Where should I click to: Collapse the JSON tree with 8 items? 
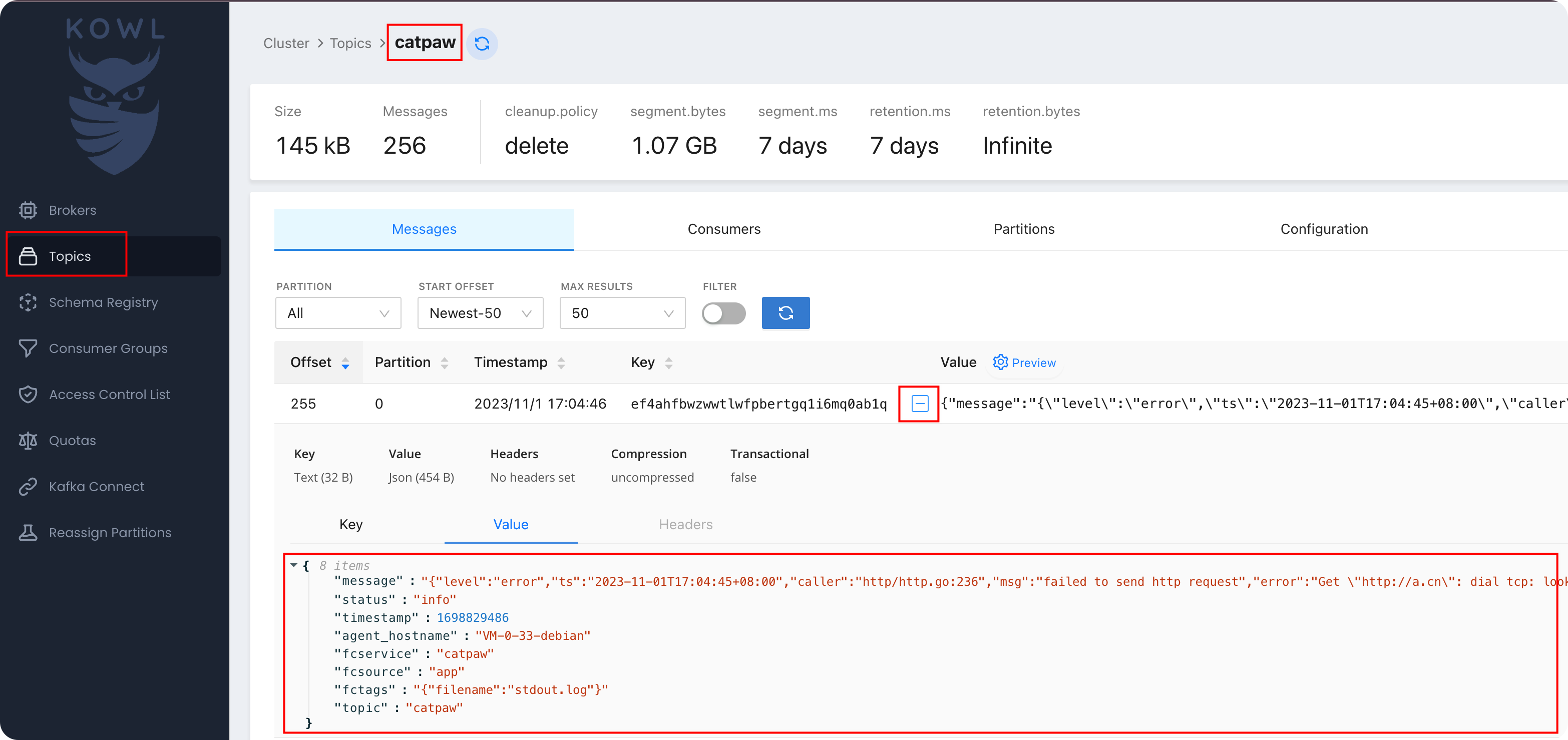[x=294, y=565]
